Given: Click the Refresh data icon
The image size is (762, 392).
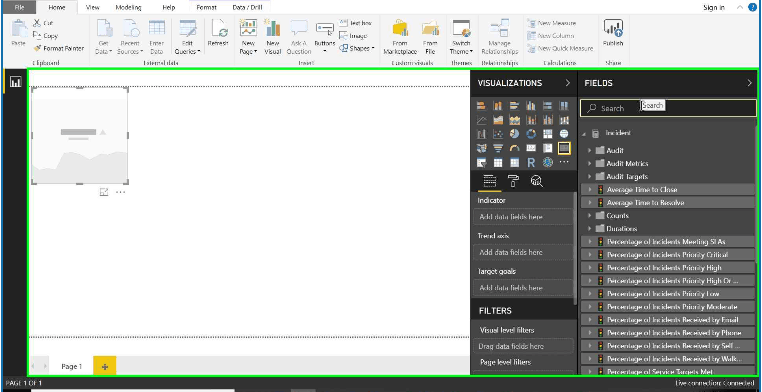Looking at the screenshot, I should (x=218, y=33).
